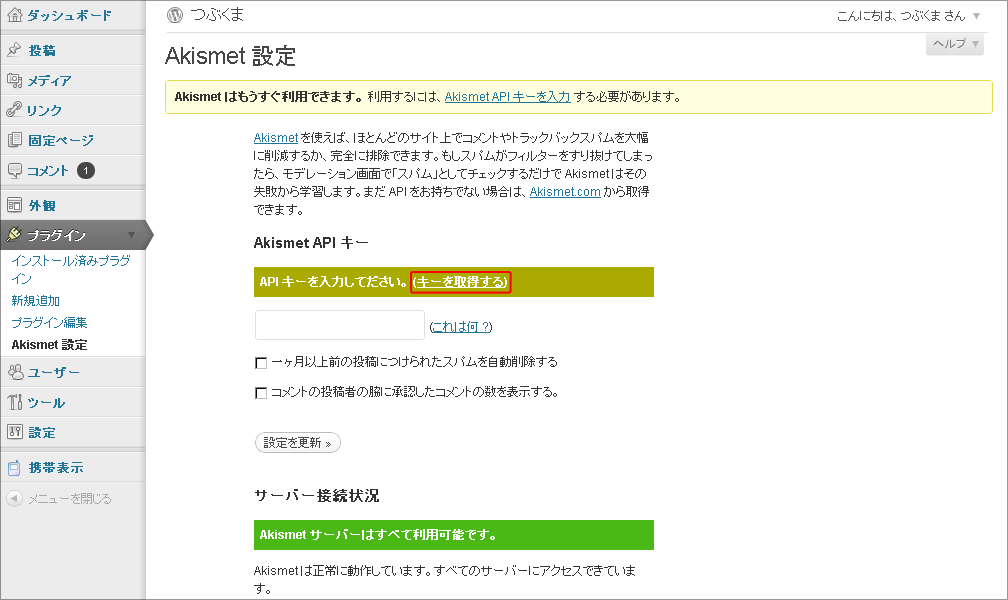Click the tools icon beside ツール

tap(15, 402)
